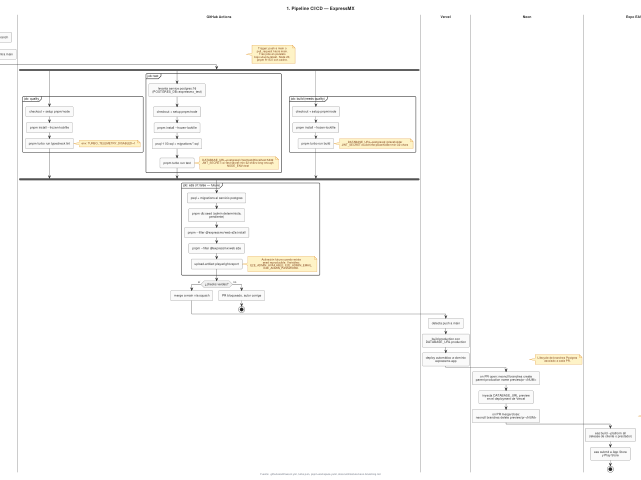Click the 'pnpm db:seed' step
Viewport: 641px width, 480px height.
pos(217,215)
